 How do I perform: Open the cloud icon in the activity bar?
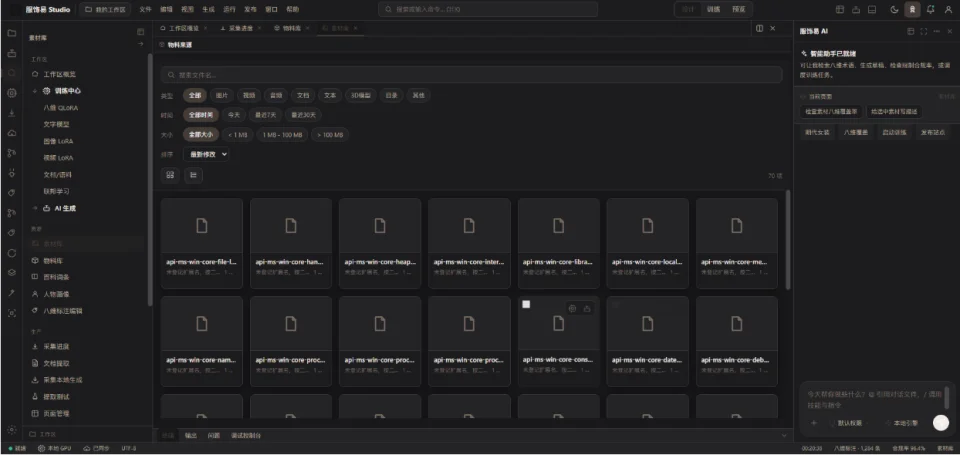click(x=12, y=133)
